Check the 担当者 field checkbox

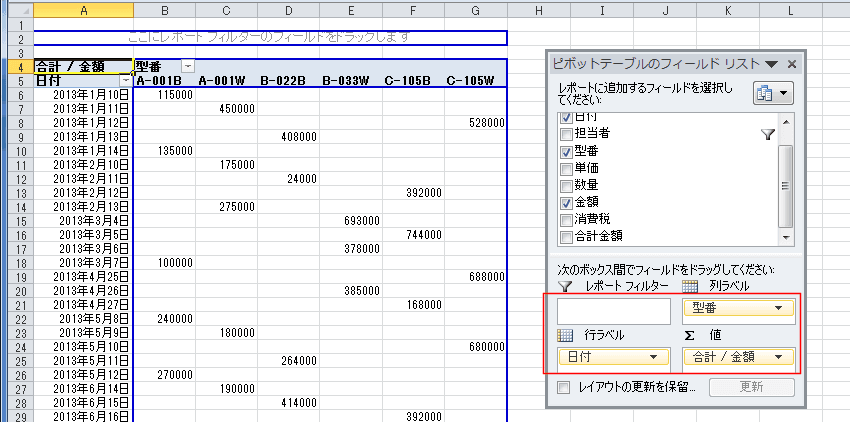[566, 133]
